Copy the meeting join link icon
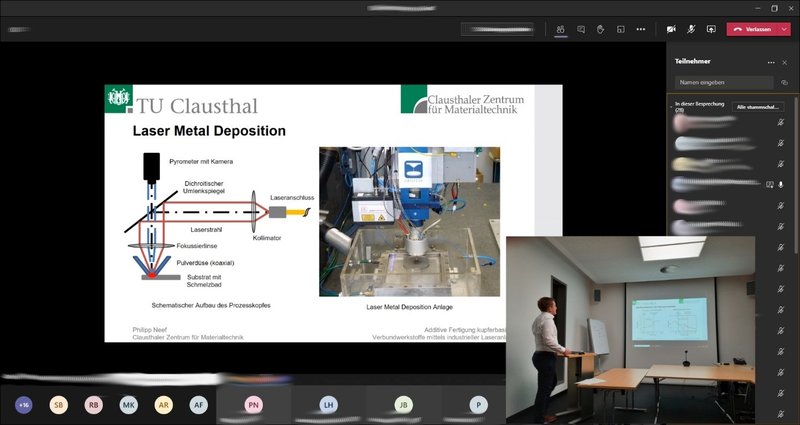 coord(785,82)
